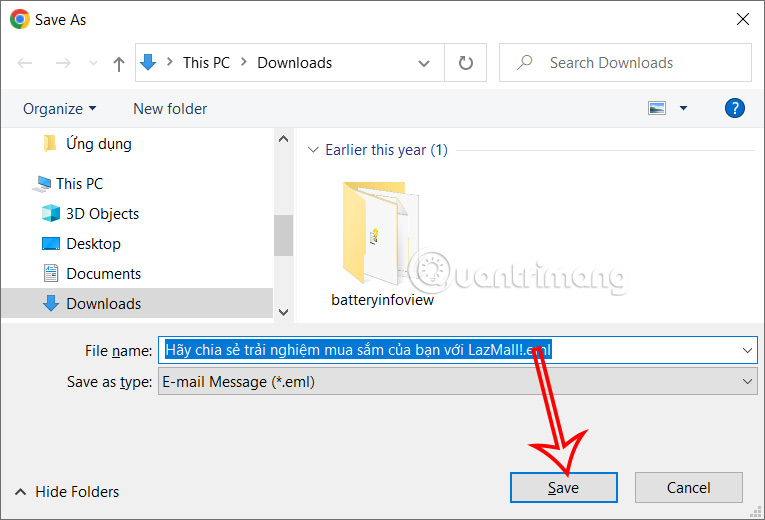Click This PC in address path
Screen dimensions: 765x520
pyautogui.click(x=206, y=63)
